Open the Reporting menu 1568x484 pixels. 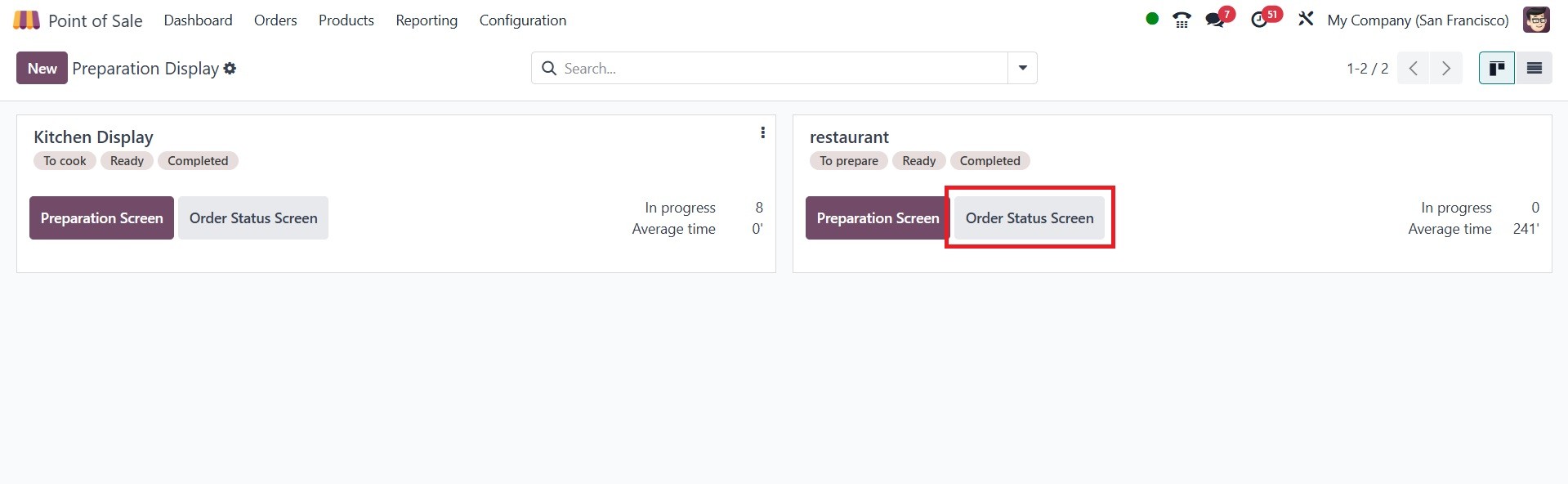click(x=427, y=20)
